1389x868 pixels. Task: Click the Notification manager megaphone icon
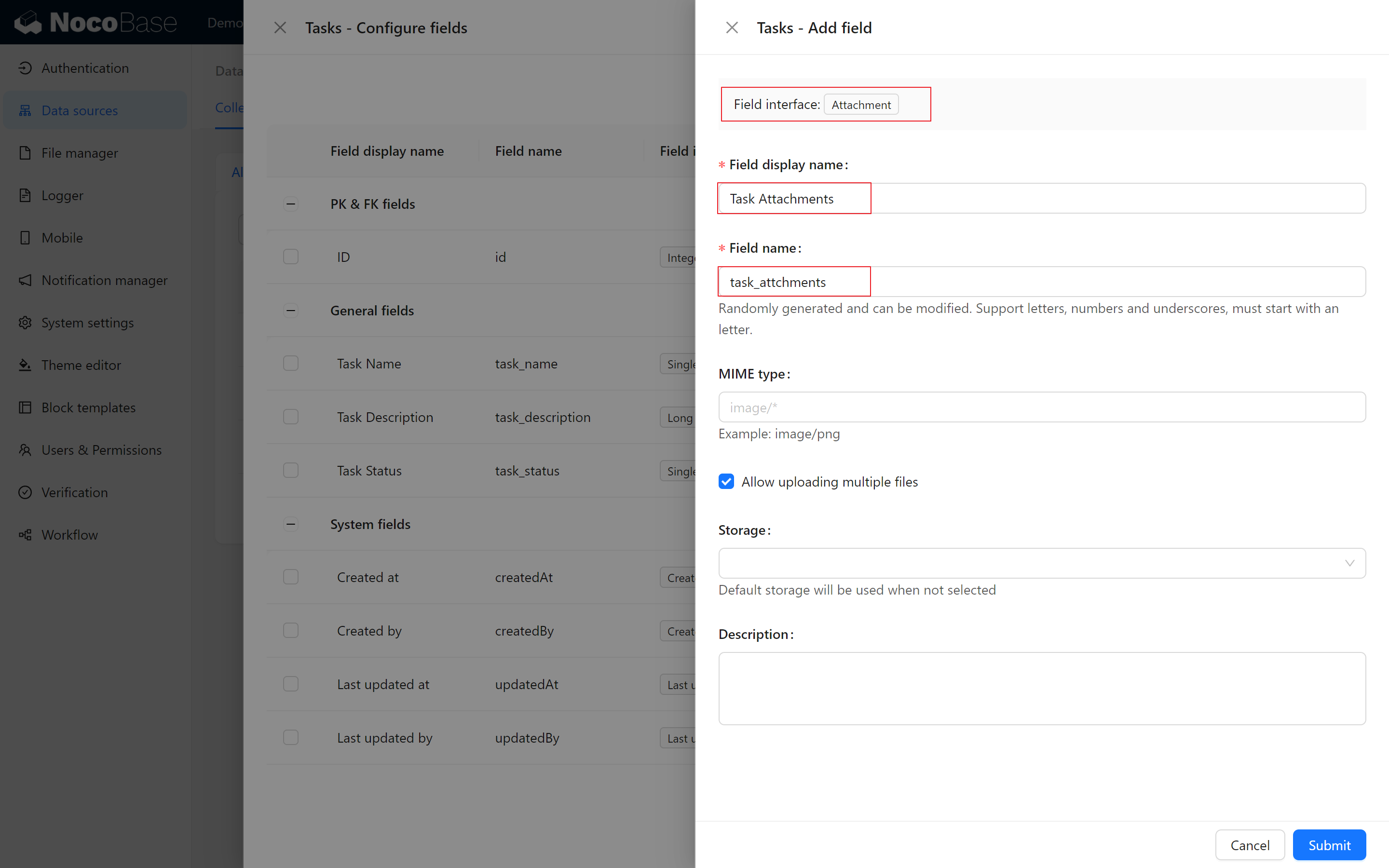coord(25,280)
